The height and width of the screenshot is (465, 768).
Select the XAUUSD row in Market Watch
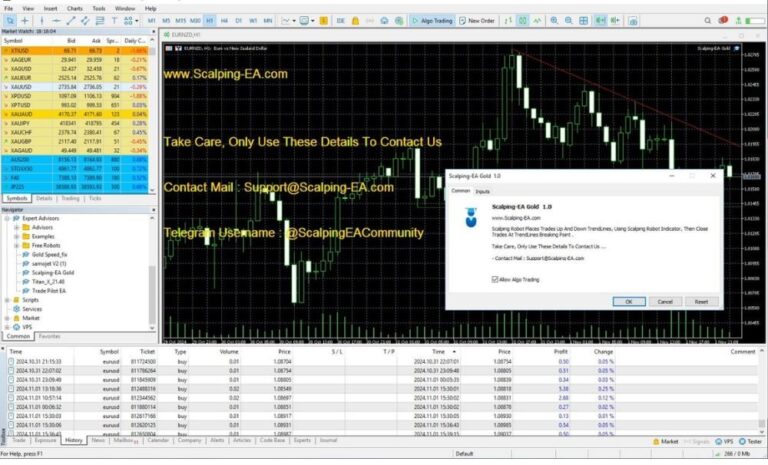pyautogui.click(x=74, y=87)
